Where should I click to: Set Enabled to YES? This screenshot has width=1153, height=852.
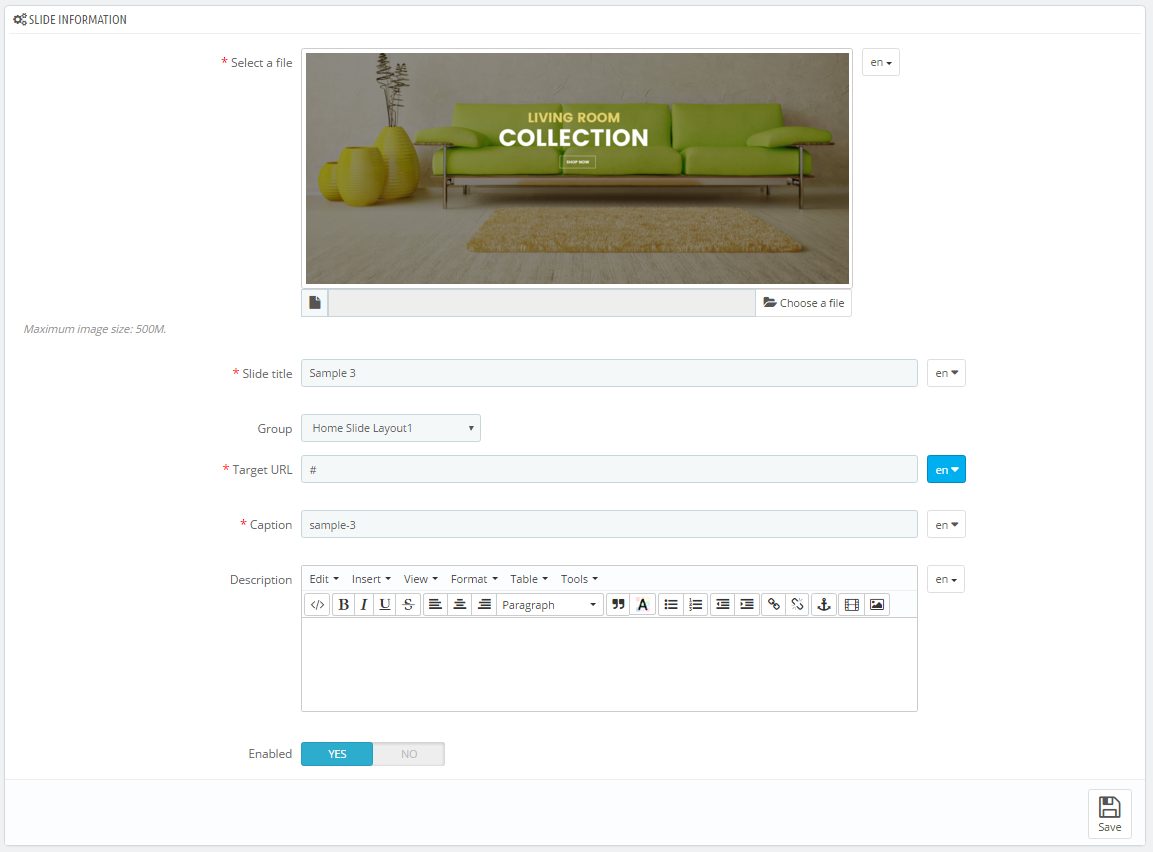[337, 753]
